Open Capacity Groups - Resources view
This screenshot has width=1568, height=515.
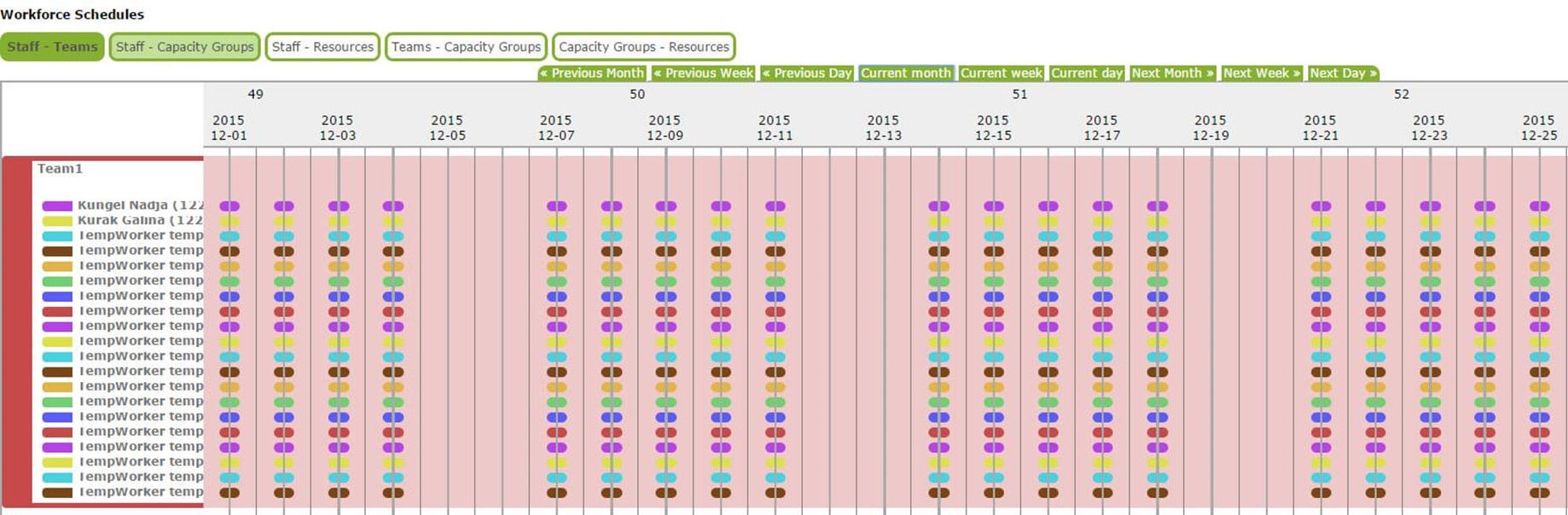[643, 47]
